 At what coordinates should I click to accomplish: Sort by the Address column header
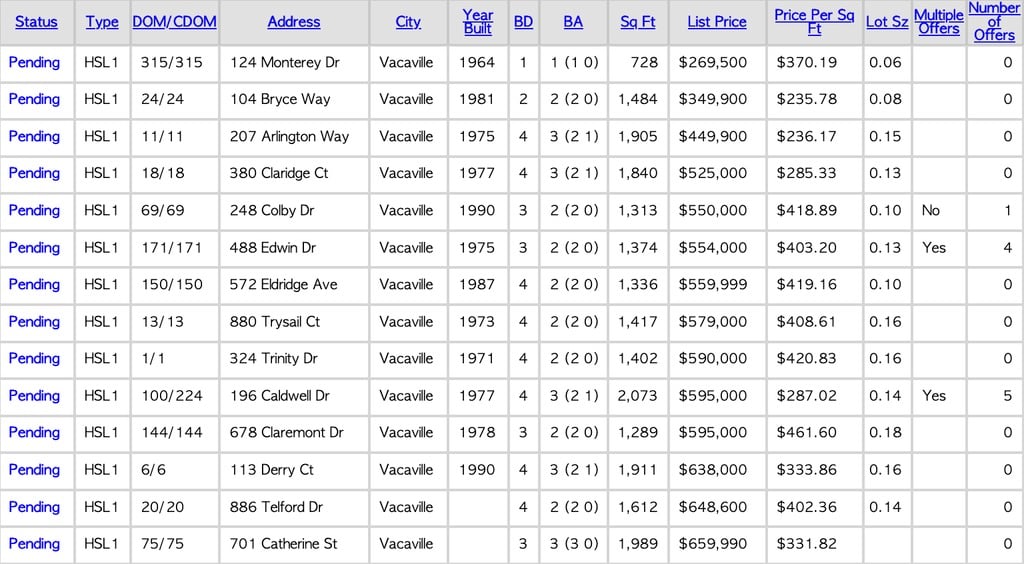click(x=294, y=22)
